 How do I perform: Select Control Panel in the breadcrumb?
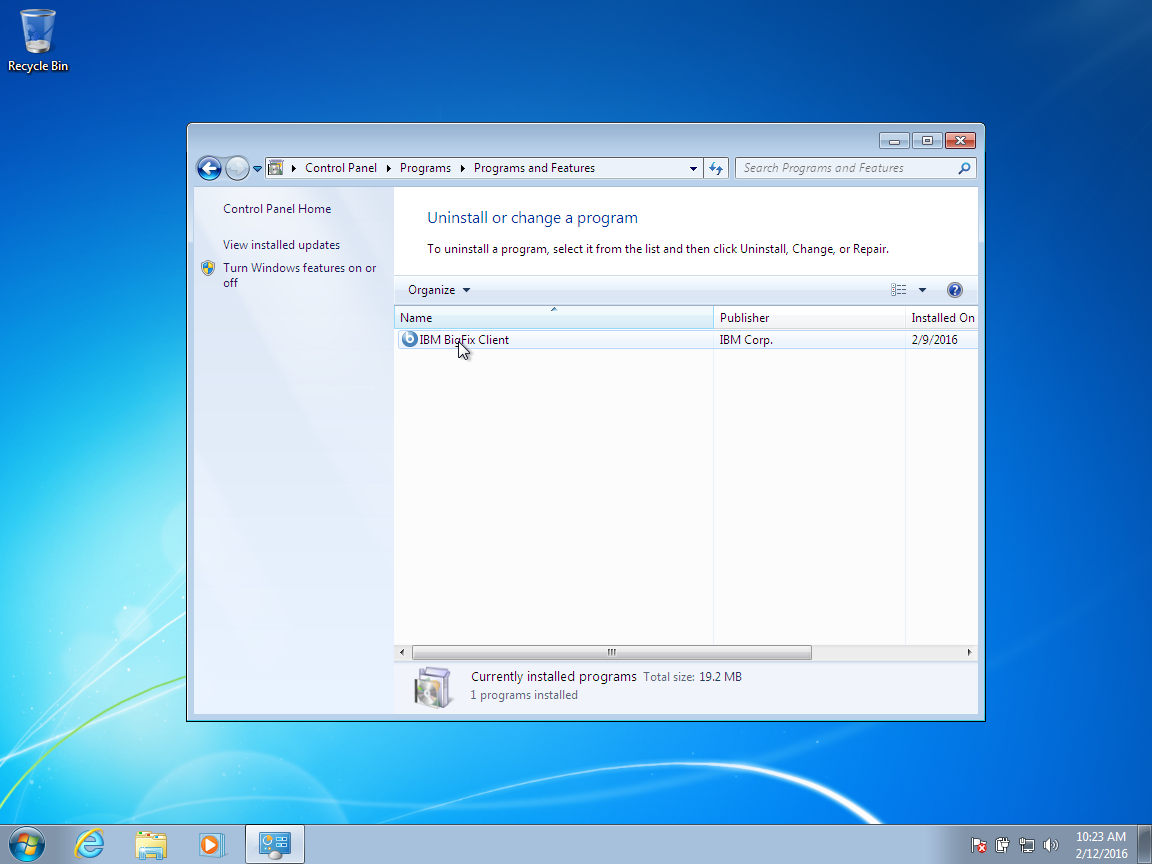[340, 168]
